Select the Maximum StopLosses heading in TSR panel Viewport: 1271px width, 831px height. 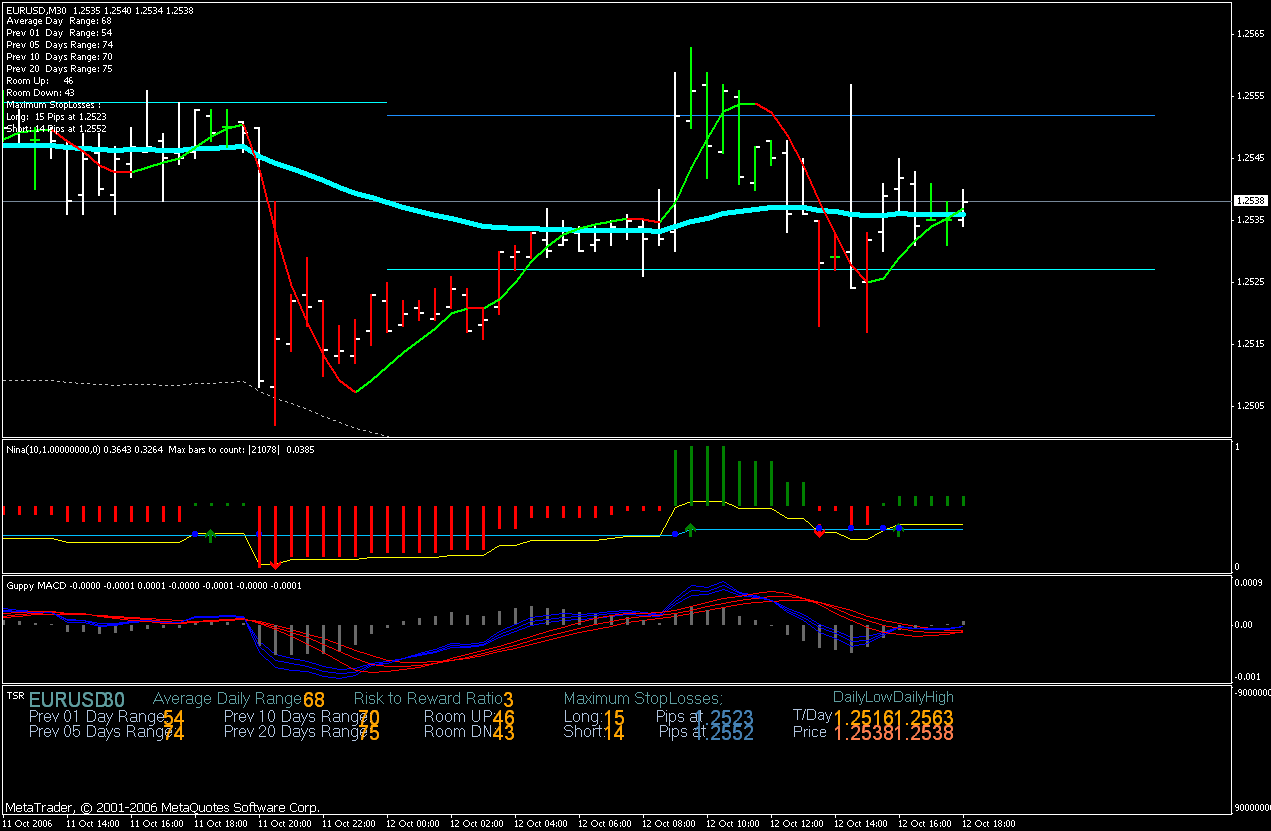point(643,698)
